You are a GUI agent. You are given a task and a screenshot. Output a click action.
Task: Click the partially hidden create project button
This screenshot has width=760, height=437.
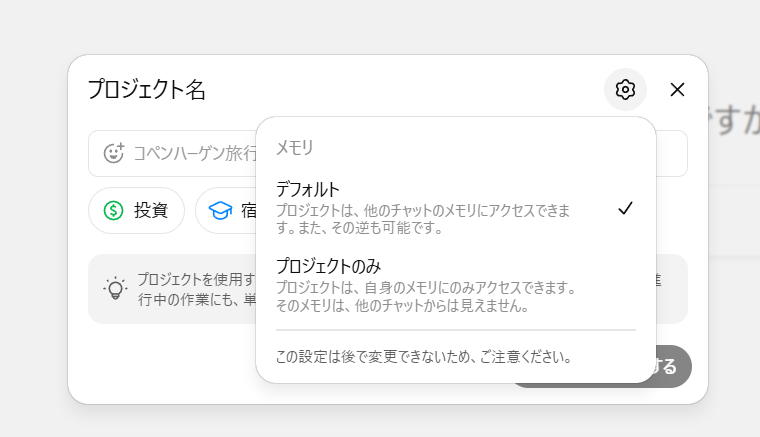[x=674, y=366]
